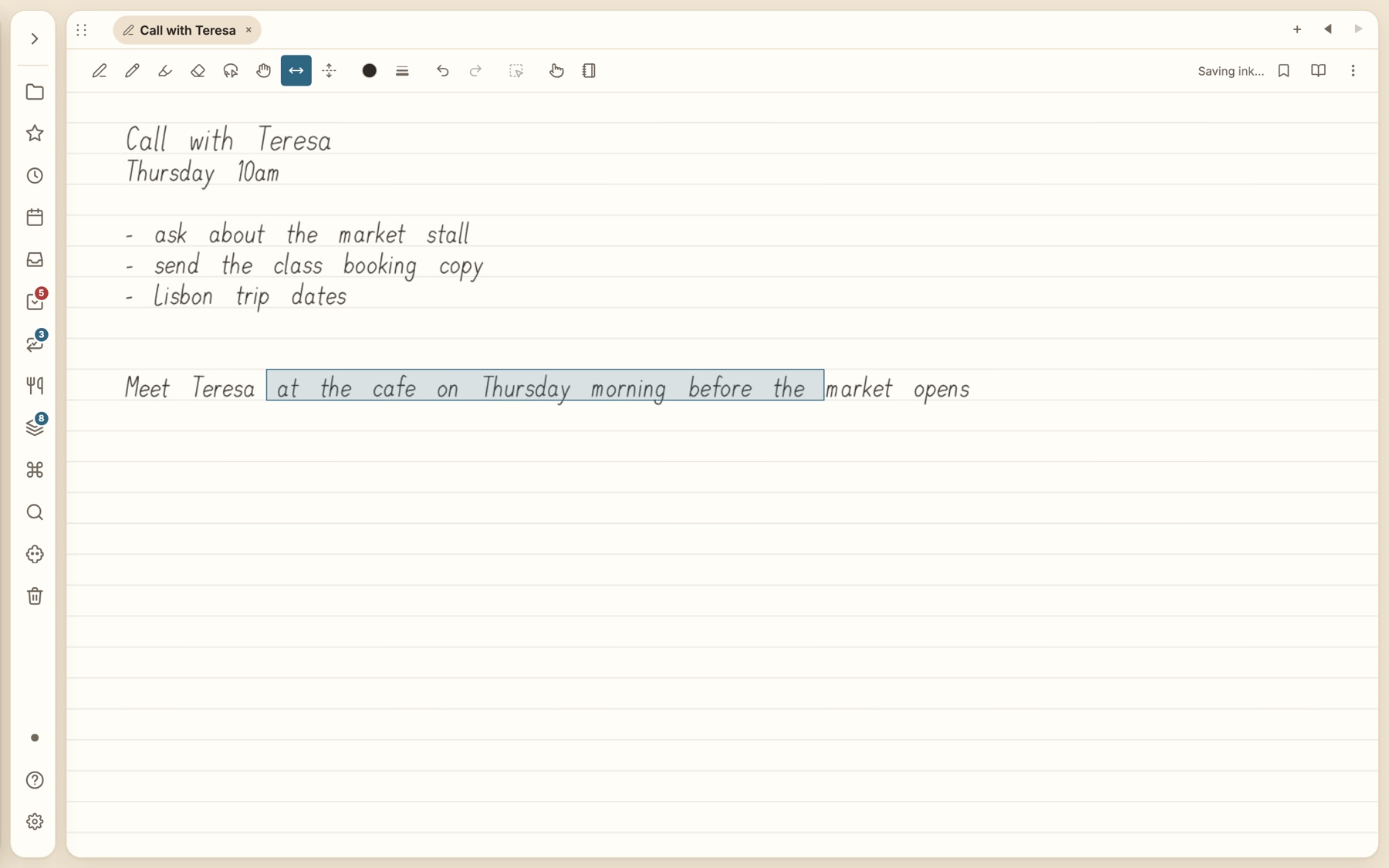The width and height of the screenshot is (1389, 868).
Task: Open sync icon with badge 3
Action: (35, 344)
